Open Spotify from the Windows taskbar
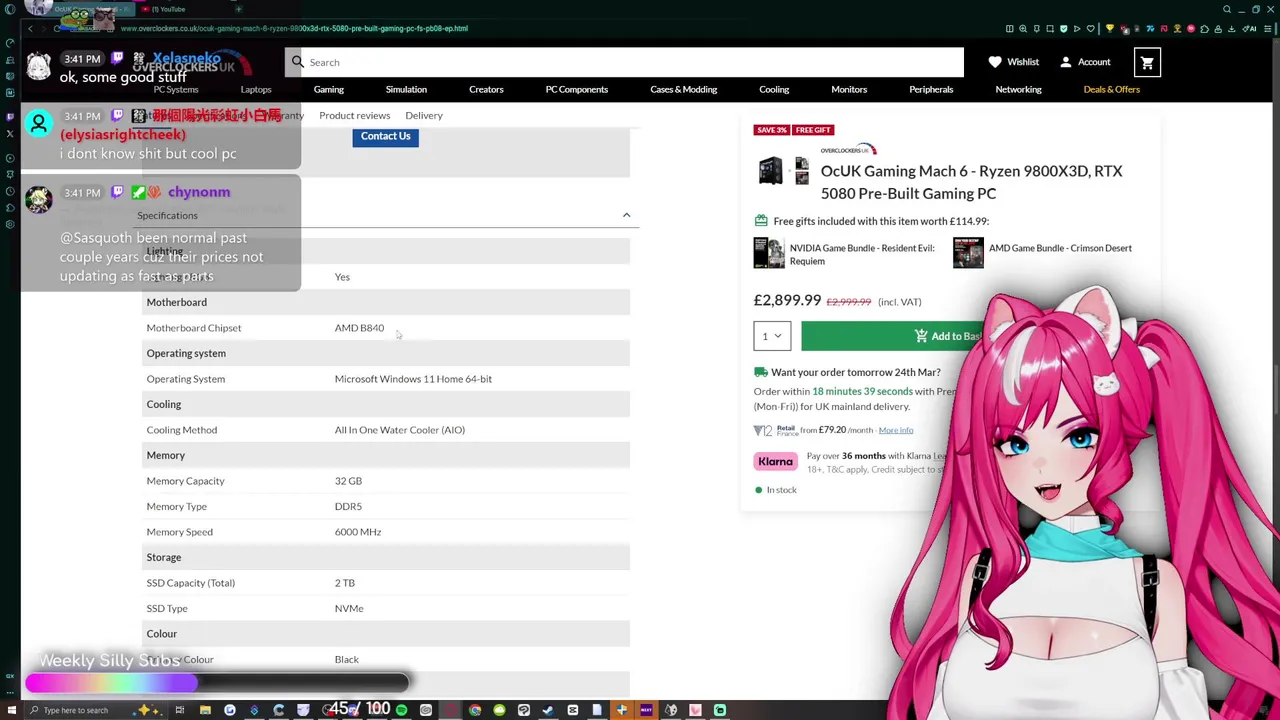 click(401, 710)
